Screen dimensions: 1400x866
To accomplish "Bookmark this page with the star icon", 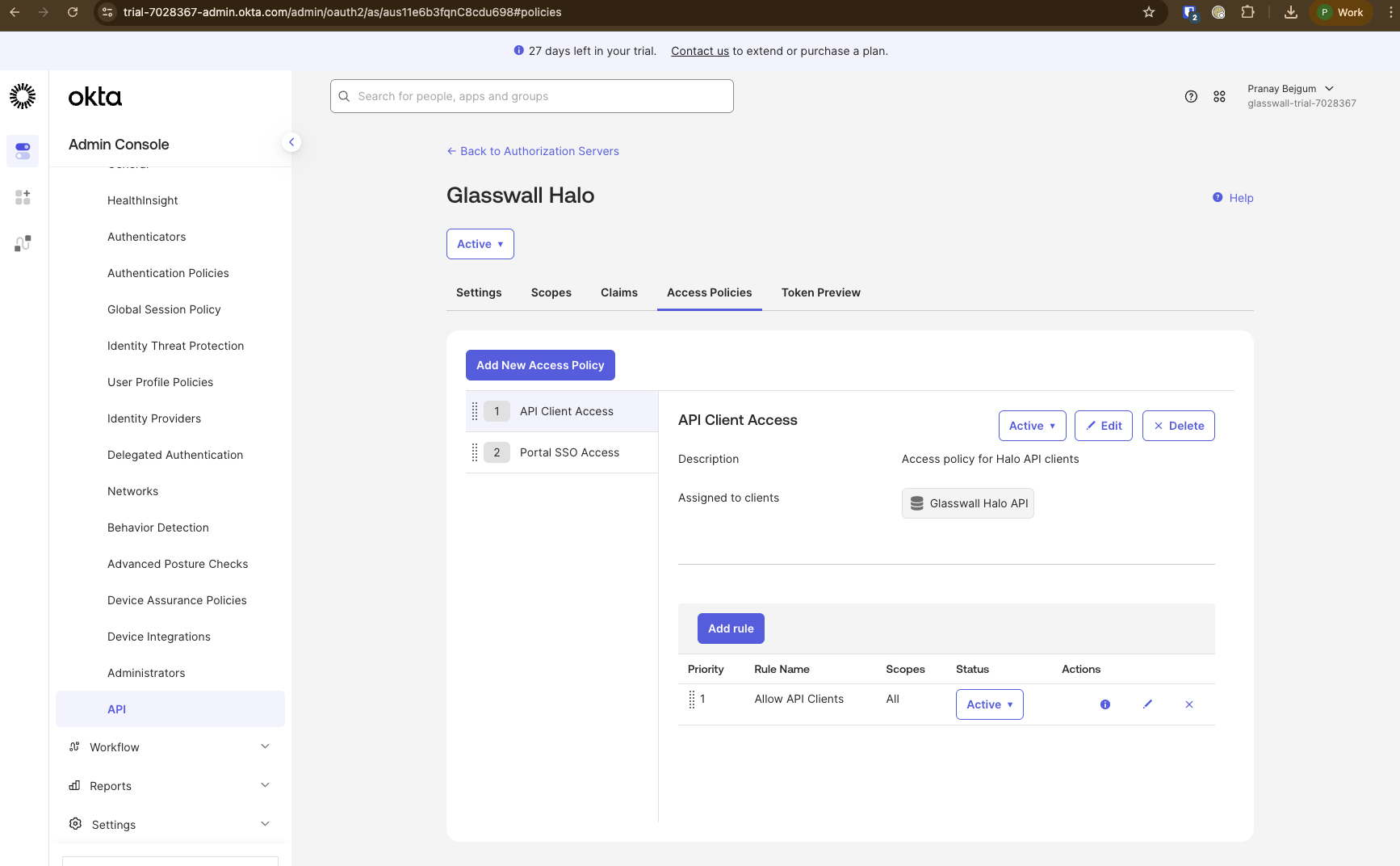I will (1149, 12).
